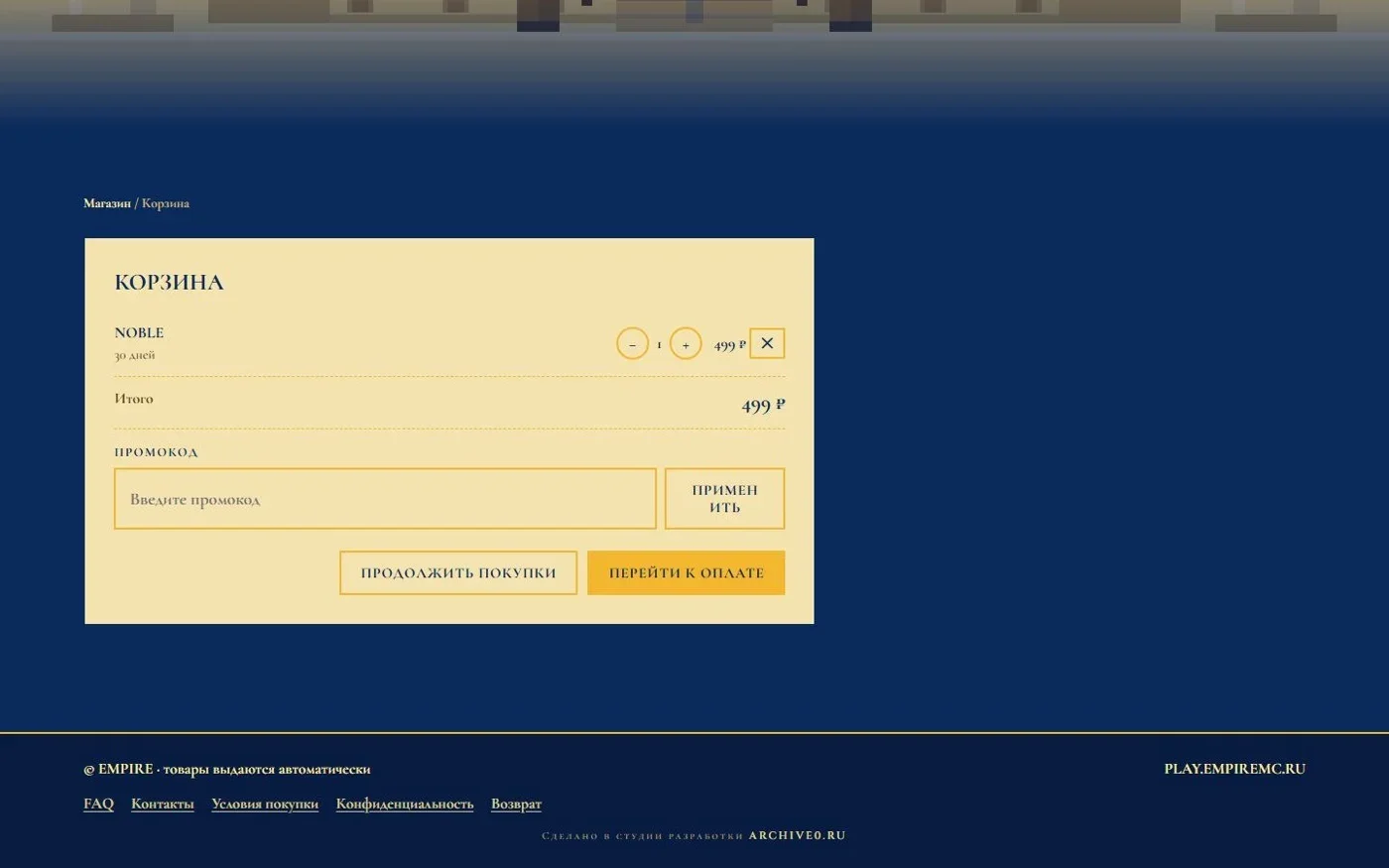Viewport: 1389px width, 868px height.
Task: Click the Магазин breadcrumb link
Action: (x=107, y=203)
